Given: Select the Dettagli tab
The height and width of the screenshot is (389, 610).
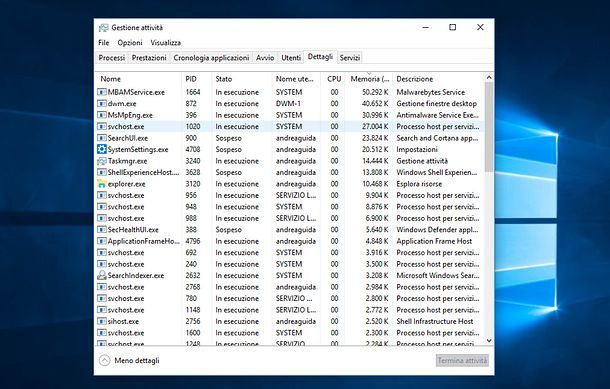Looking at the screenshot, I should (320, 57).
